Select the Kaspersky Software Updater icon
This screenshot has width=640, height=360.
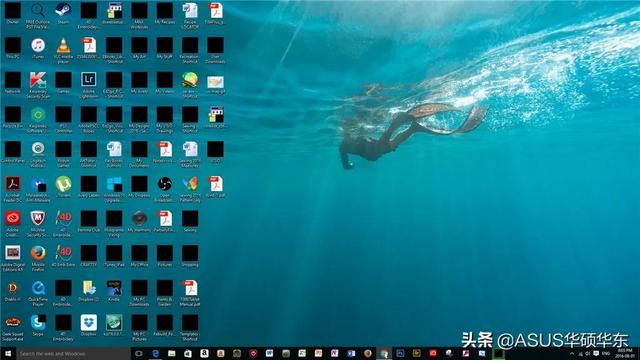tap(38, 115)
